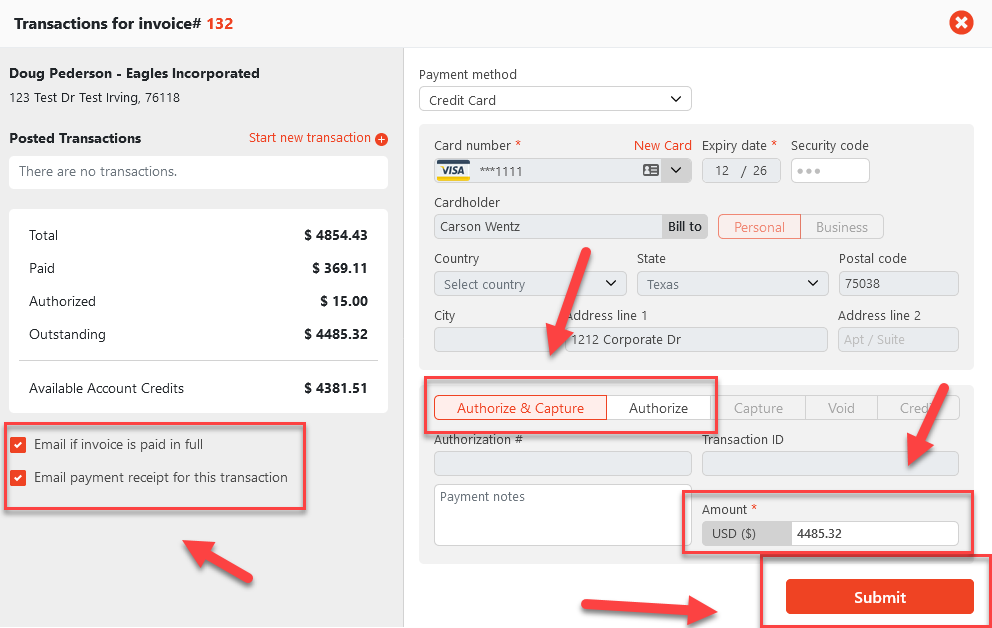The image size is (992, 628).
Task: Uncheck Email payment receipt for this transaction
Action: pyautogui.click(x=18, y=478)
